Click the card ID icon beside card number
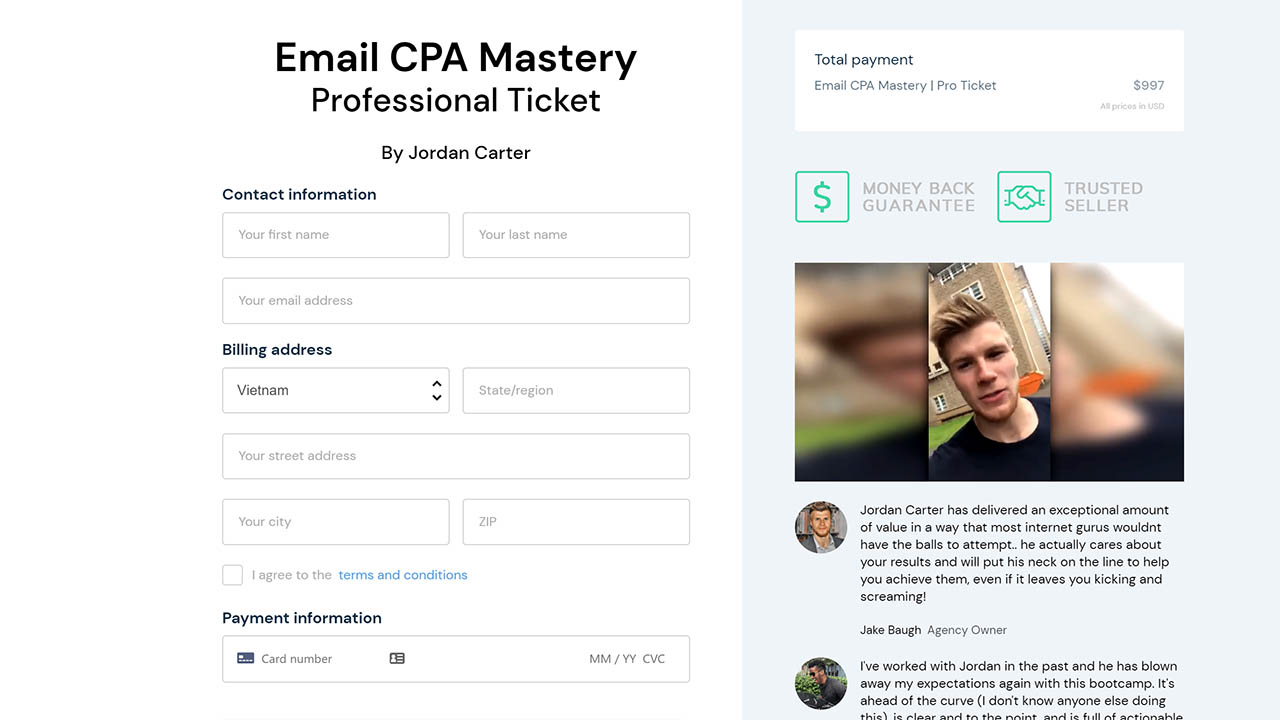1280x720 pixels. (x=397, y=658)
